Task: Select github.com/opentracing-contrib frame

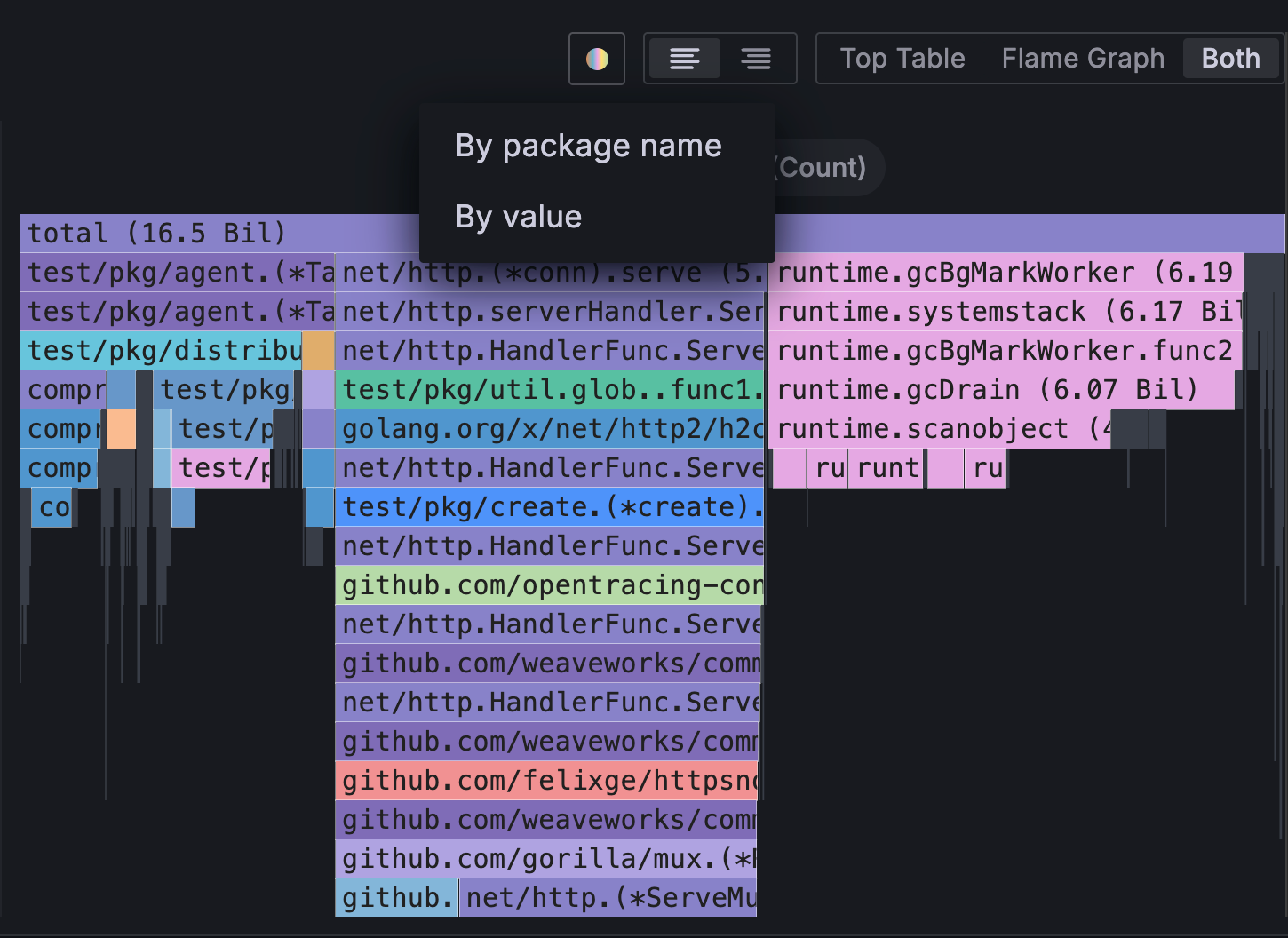Action: click(x=551, y=585)
